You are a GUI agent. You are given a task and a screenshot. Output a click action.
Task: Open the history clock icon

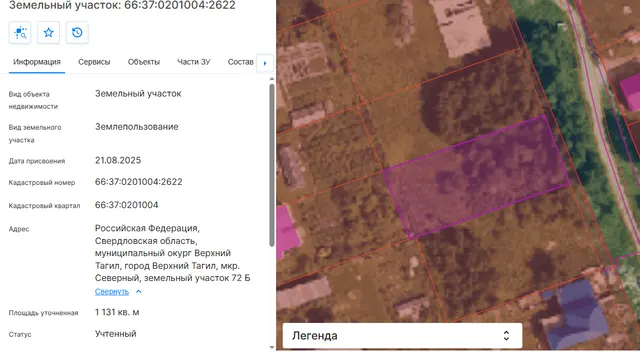(x=77, y=33)
